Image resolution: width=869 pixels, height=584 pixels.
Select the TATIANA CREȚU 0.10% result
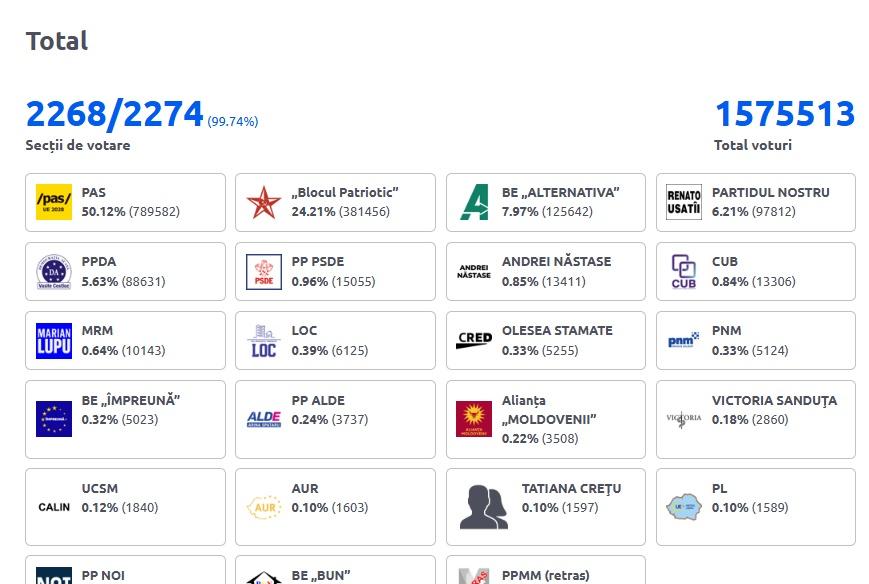click(x=560, y=508)
